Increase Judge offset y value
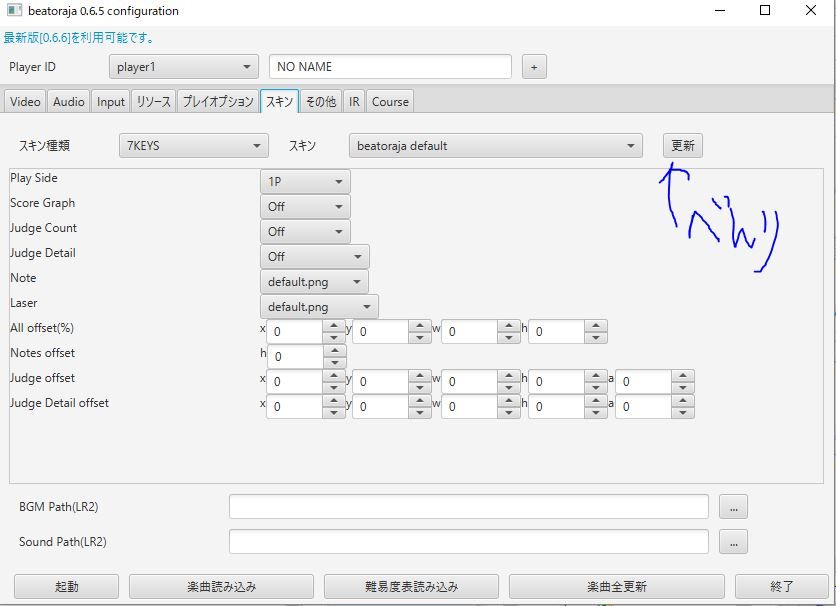The image size is (836, 606). [x=420, y=376]
